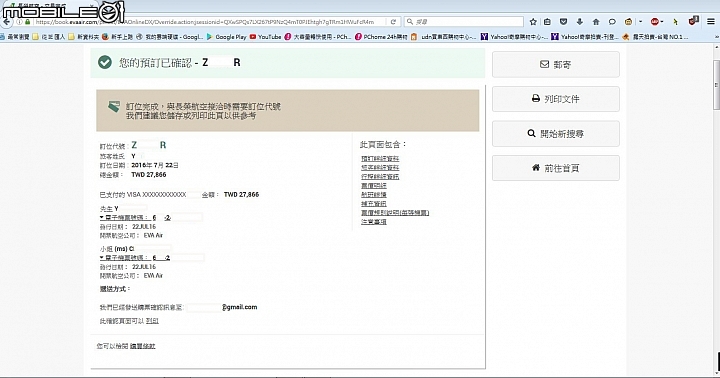
Task: Open first Yahoo shopping center bookmark
Action: (514, 37)
